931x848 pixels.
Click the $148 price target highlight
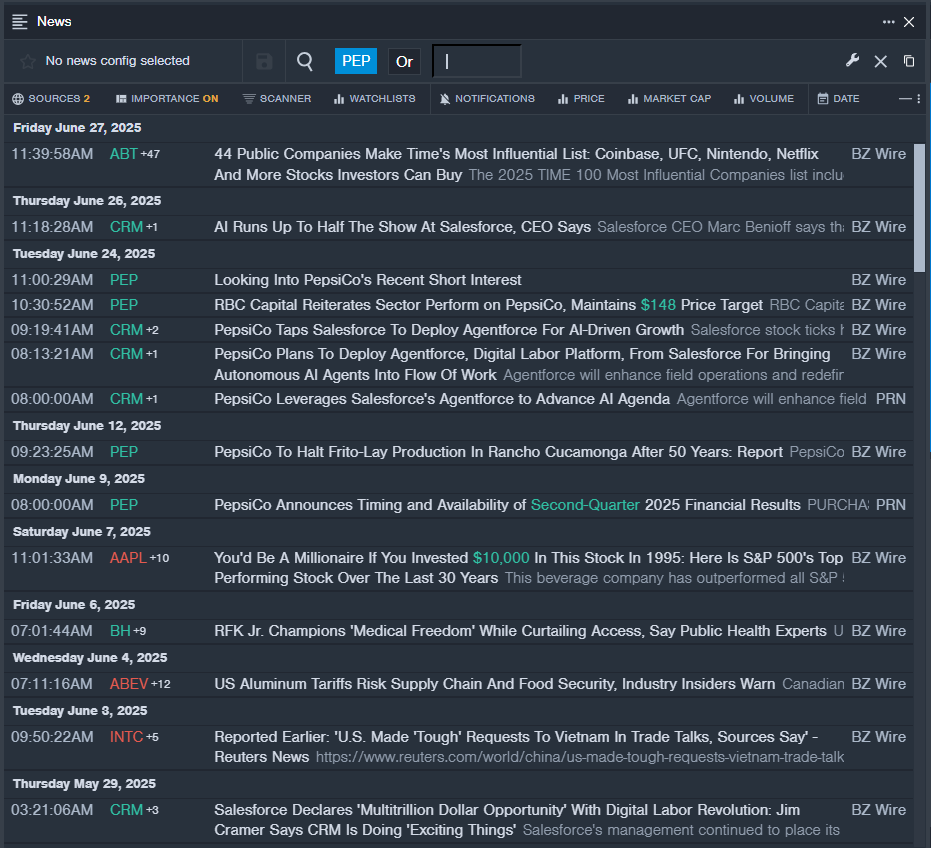point(658,305)
